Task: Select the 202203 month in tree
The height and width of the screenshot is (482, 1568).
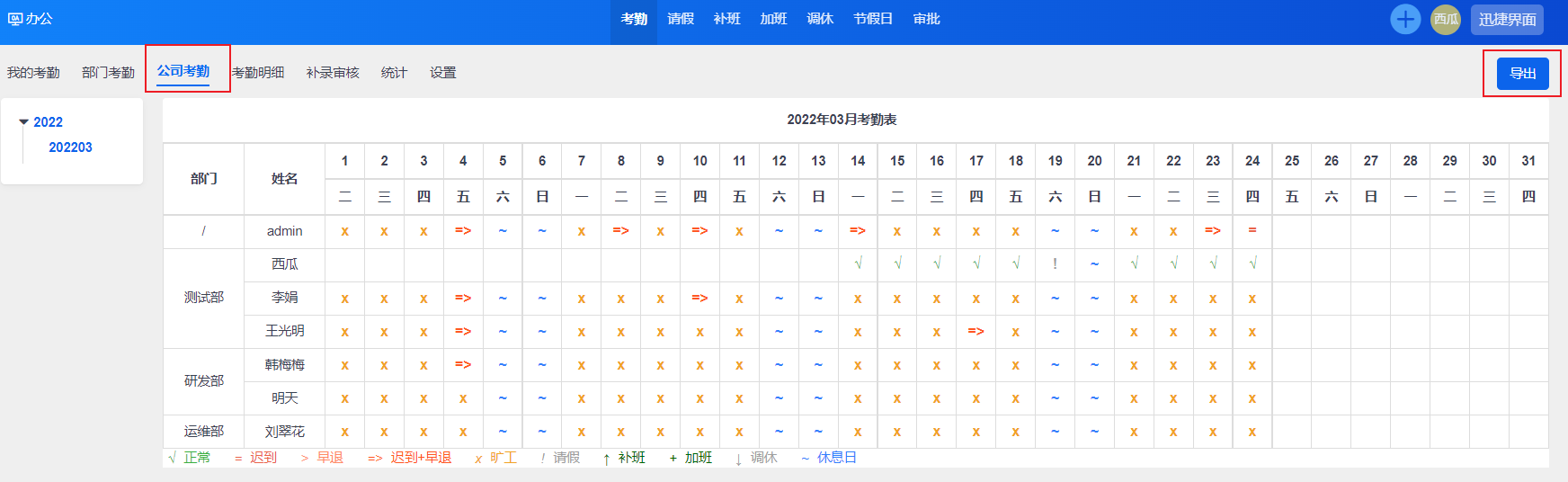Action: click(70, 147)
